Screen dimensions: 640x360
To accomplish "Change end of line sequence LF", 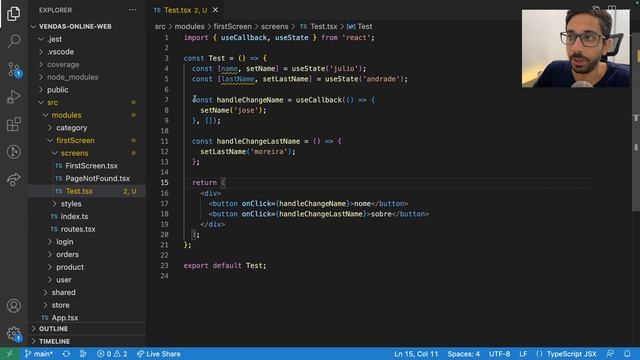I will click(523, 354).
